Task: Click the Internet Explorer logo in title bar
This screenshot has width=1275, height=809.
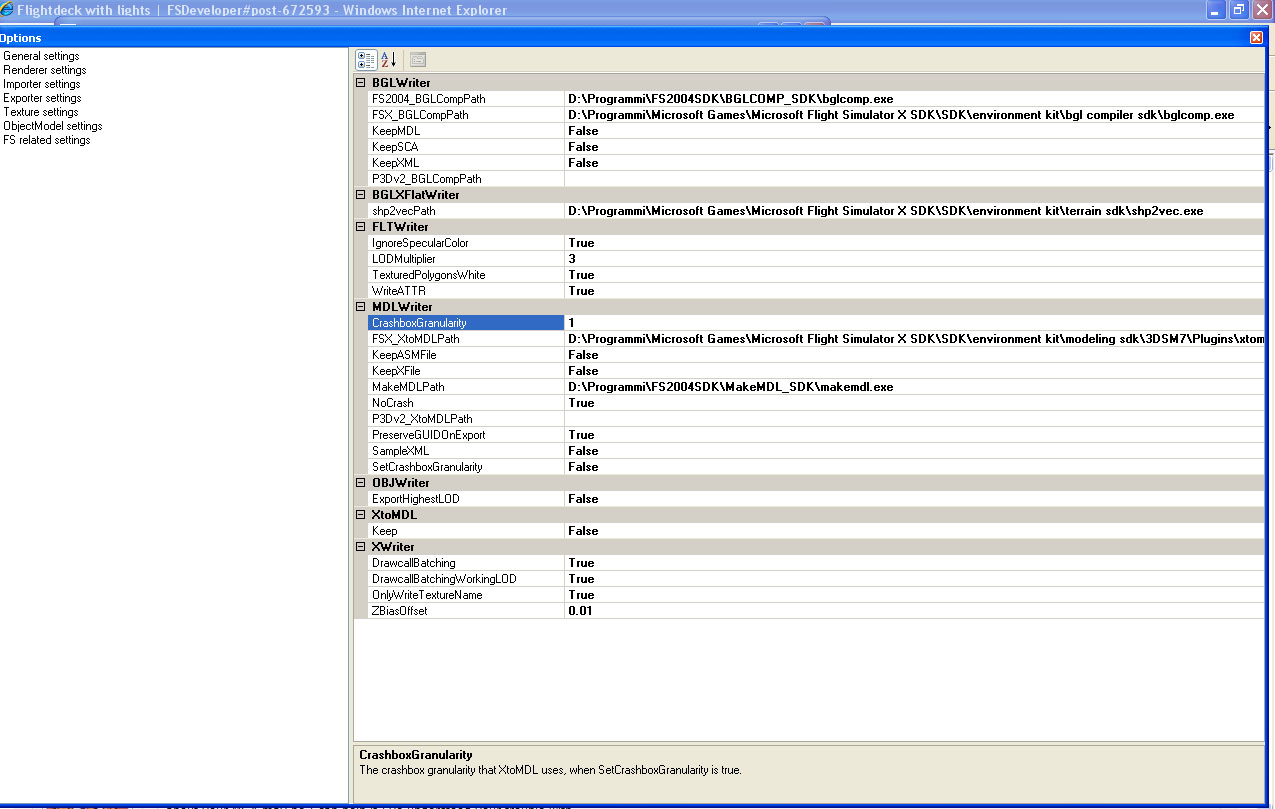Action: point(7,10)
